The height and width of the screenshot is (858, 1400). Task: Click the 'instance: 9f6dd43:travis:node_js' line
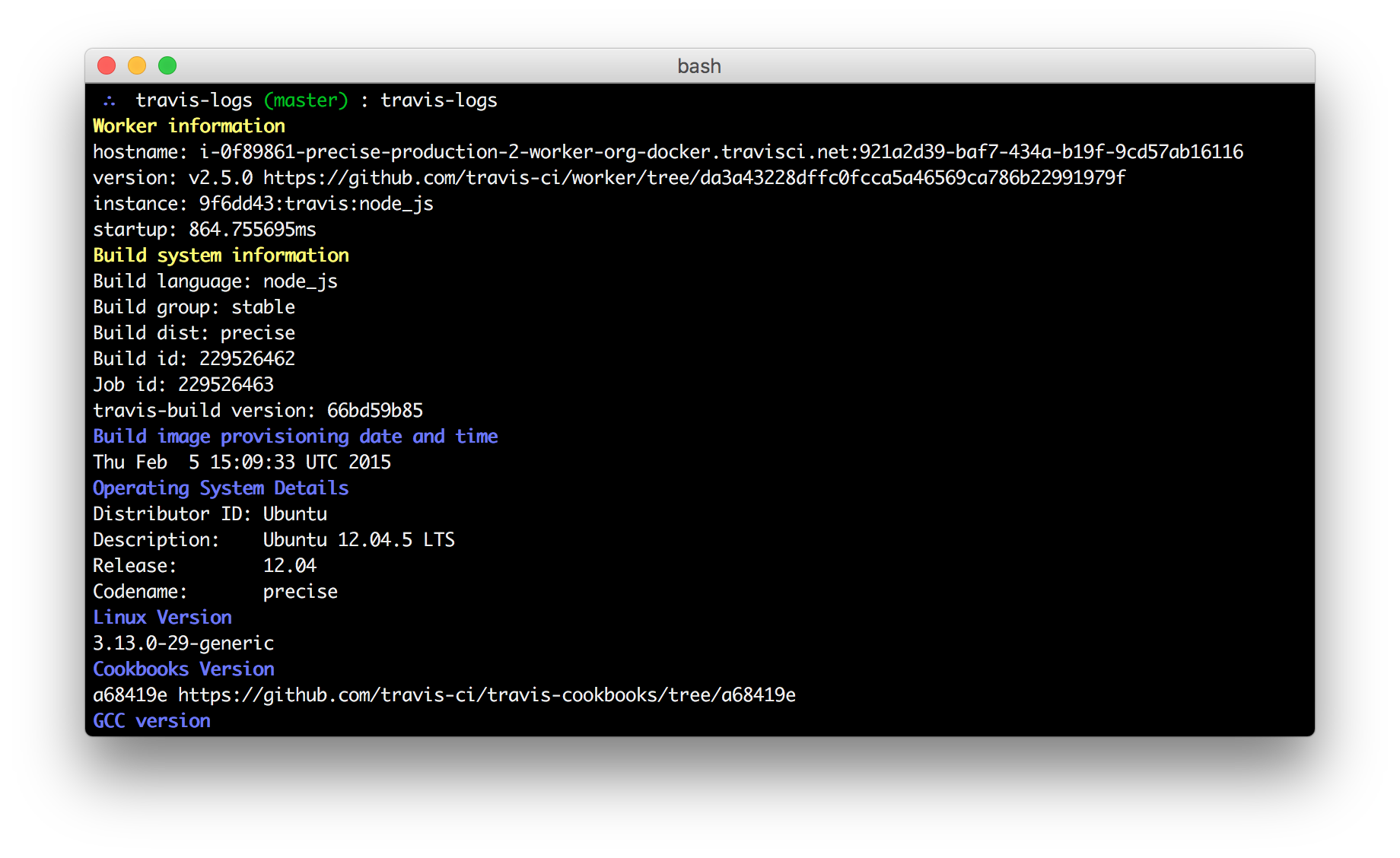(263, 204)
